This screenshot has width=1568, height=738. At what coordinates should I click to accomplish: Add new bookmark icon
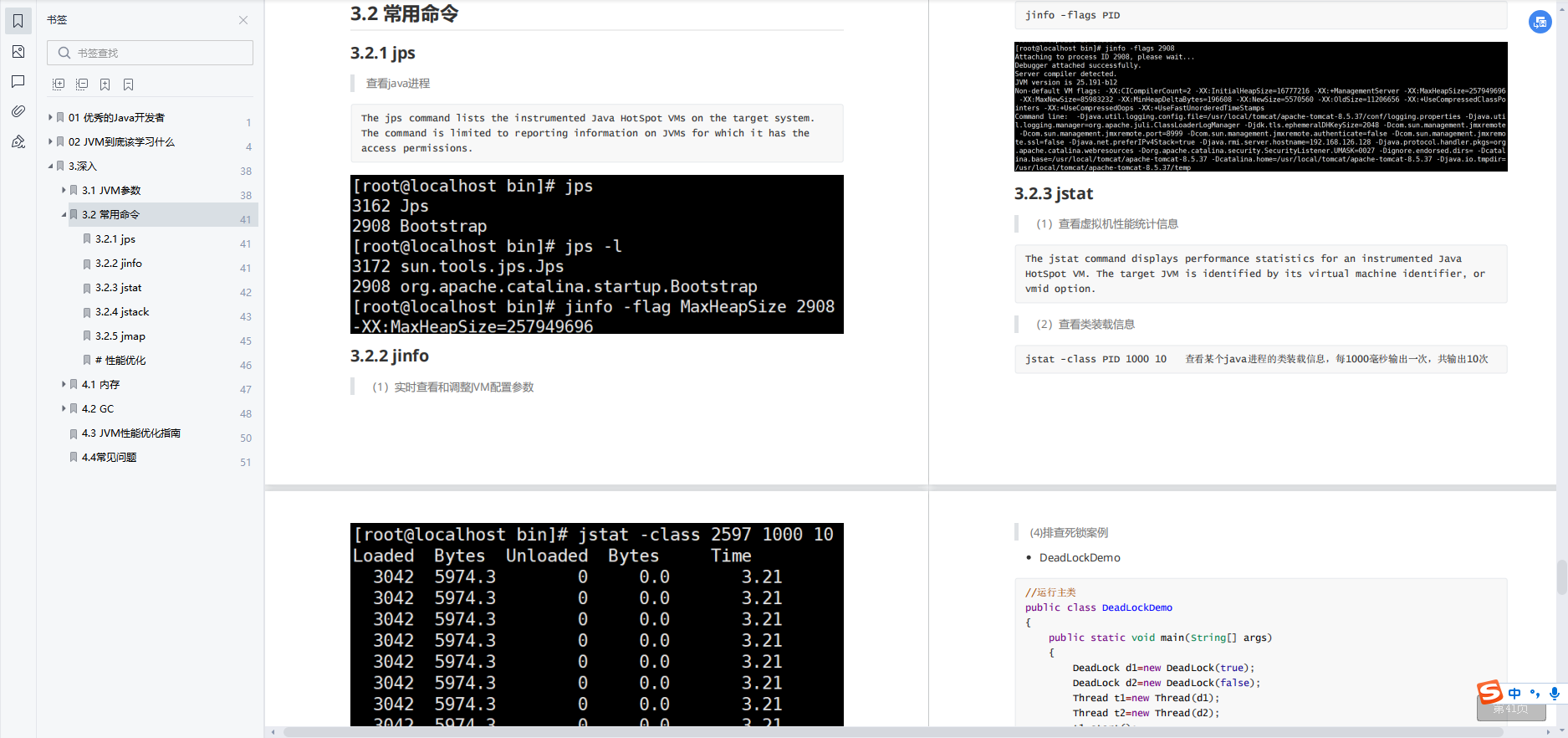point(105,85)
